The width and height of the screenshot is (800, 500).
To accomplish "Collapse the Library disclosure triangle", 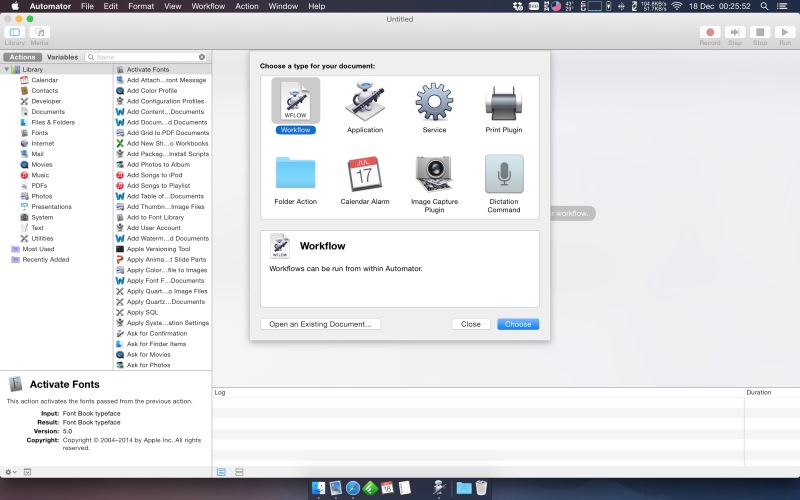I will 7,69.
